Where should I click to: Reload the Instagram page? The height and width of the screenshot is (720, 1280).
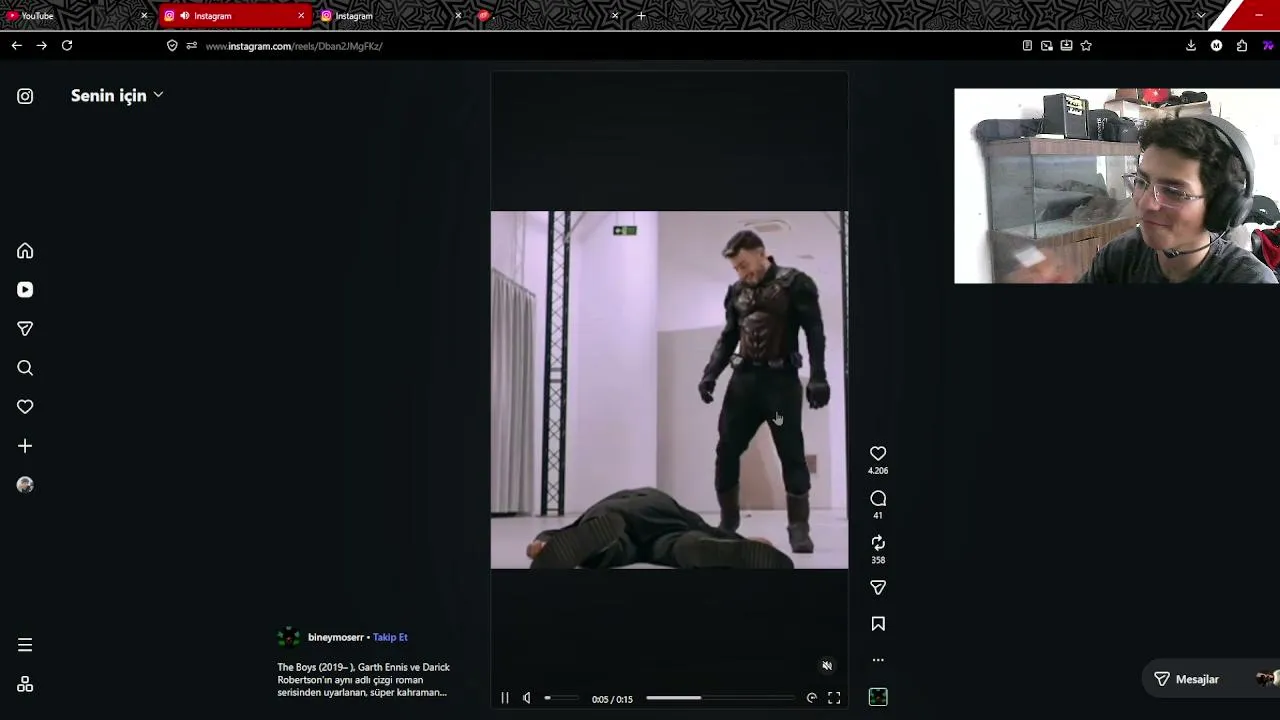[x=67, y=46]
